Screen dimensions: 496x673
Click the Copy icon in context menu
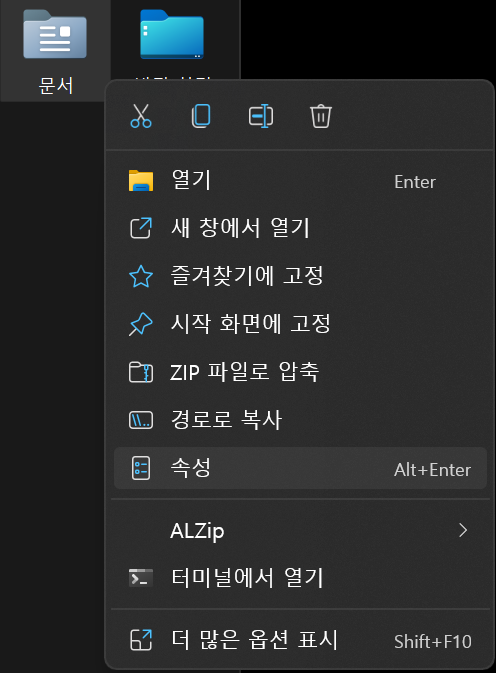point(201,116)
